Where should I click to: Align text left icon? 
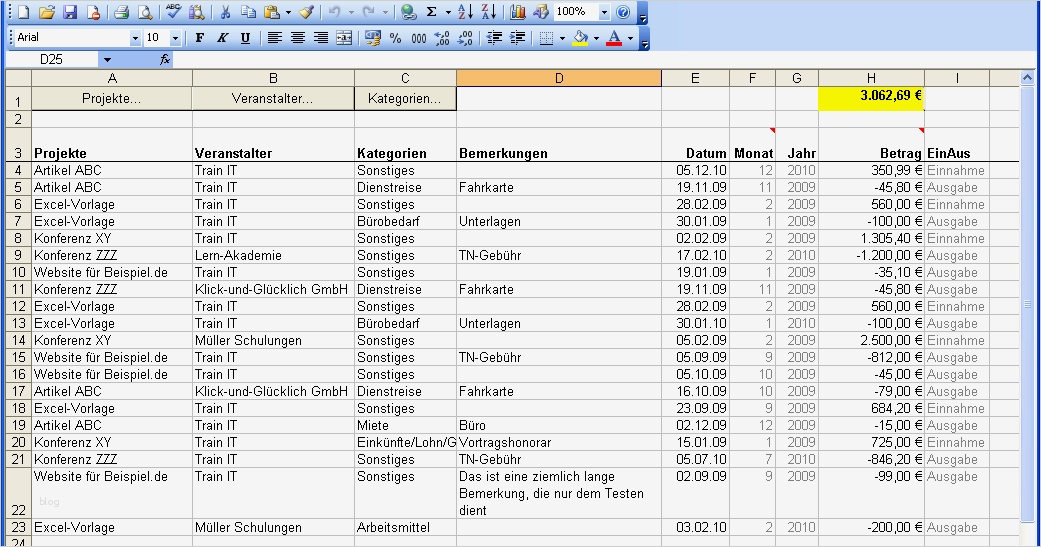[x=274, y=38]
